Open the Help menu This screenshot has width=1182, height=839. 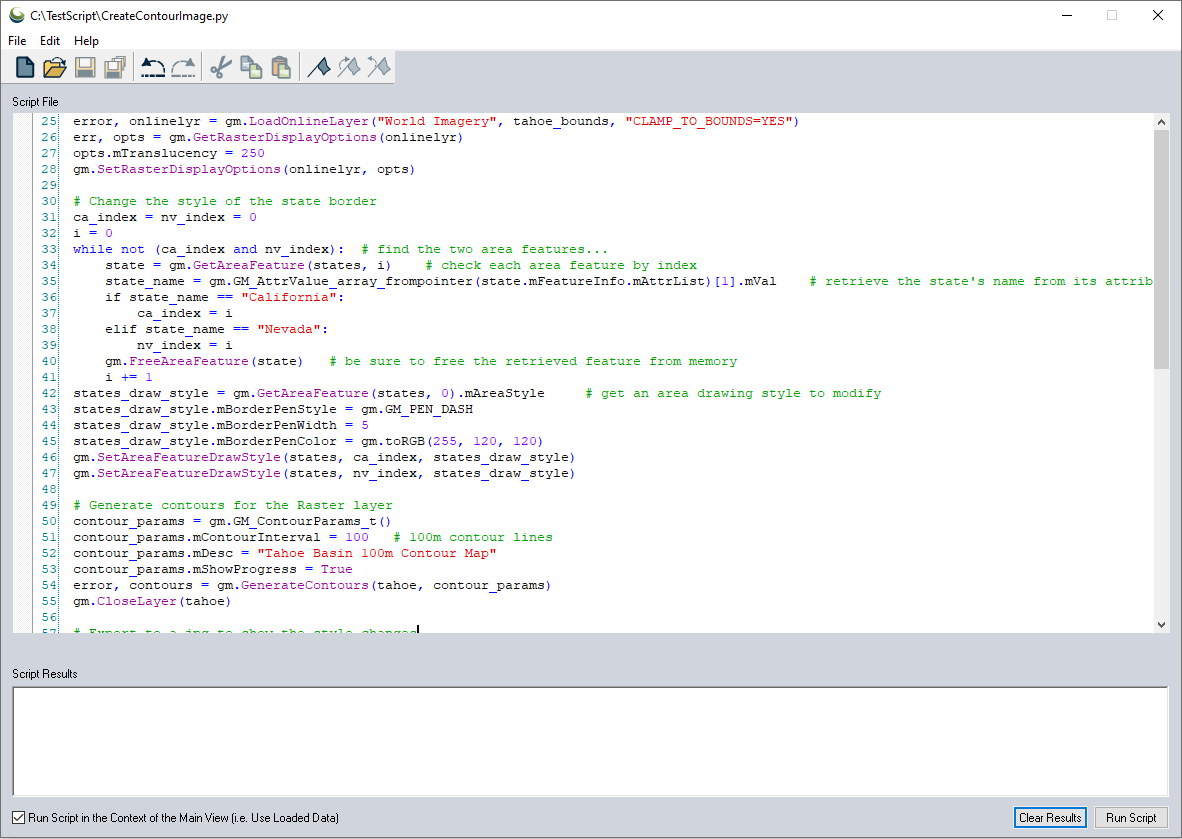[86, 41]
